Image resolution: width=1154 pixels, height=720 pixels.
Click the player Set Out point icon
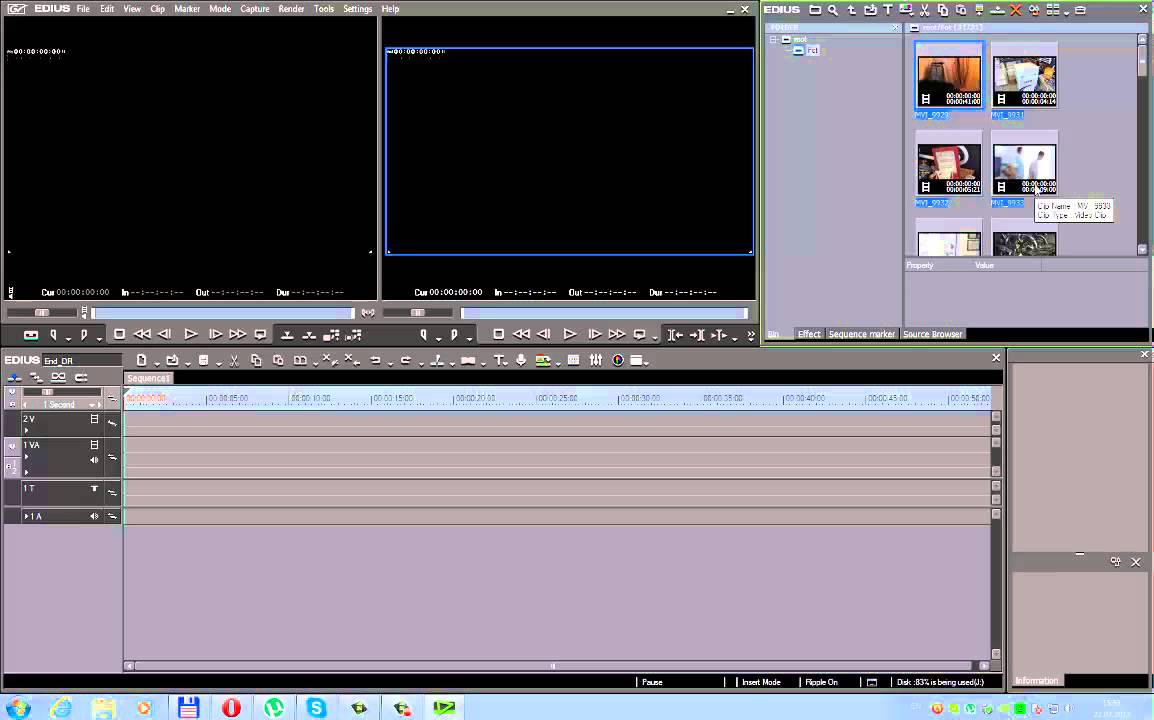[84, 335]
